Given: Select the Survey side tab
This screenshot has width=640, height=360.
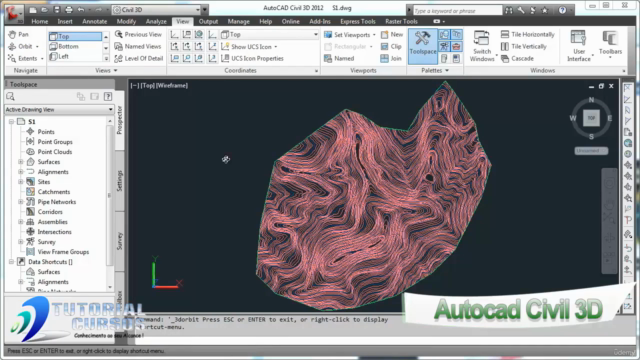Looking at the screenshot, I should [x=120, y=241].
